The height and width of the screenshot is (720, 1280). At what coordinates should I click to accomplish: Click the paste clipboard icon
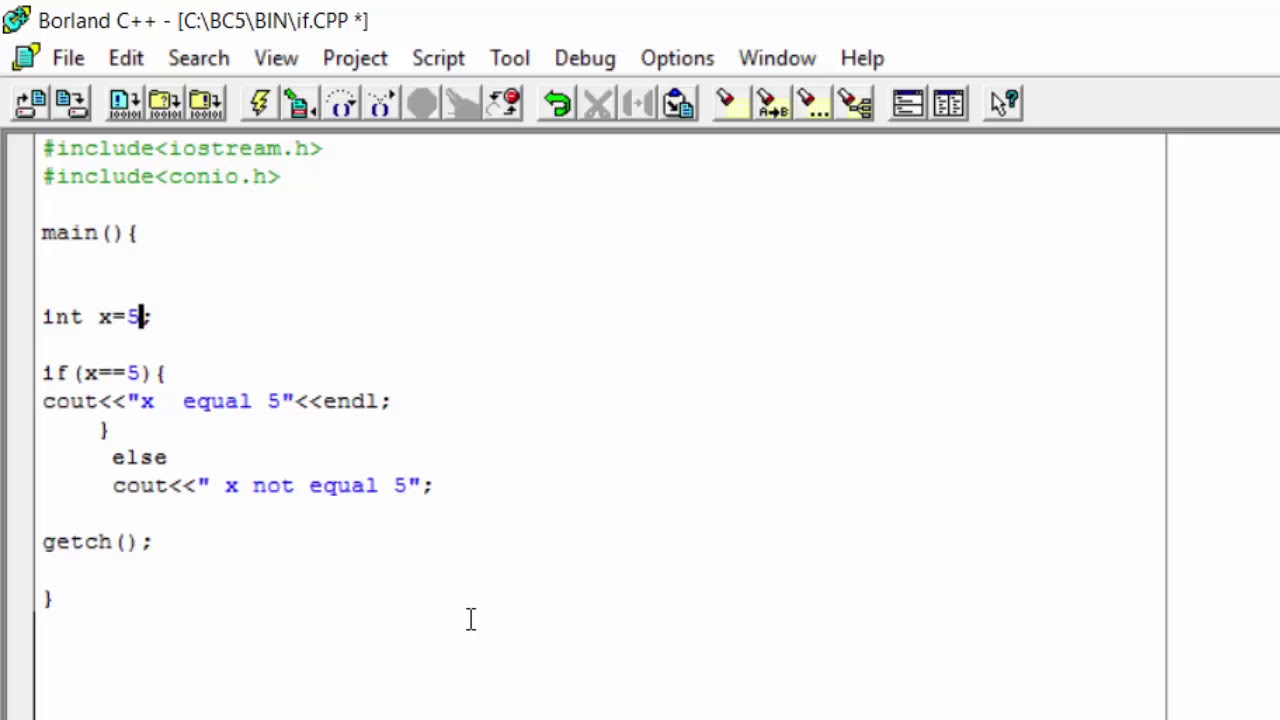pos(678,103)
